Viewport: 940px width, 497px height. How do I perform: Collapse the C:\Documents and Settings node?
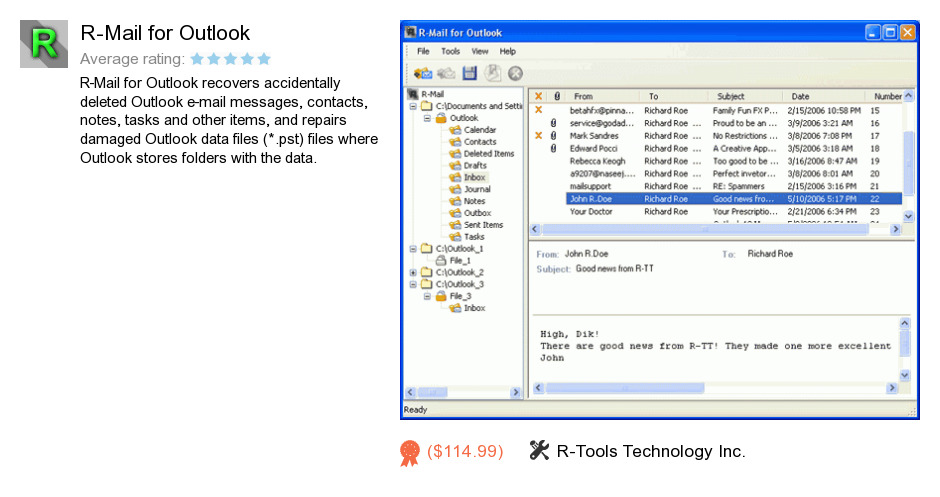[413, 106]
